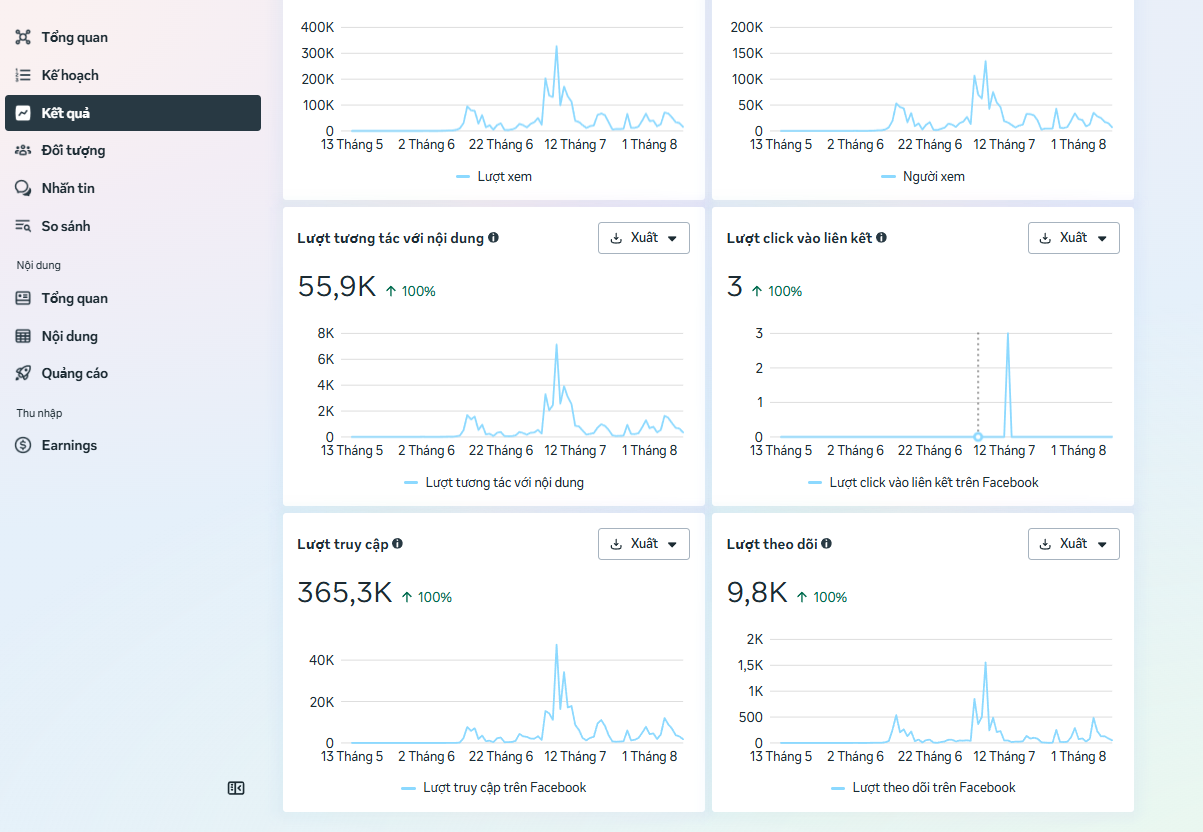The width and height of the screenshot is (1203, 832).
Task: Click the 9,8K follows total value
Action: pyautogui.click(x=758, y=594)
